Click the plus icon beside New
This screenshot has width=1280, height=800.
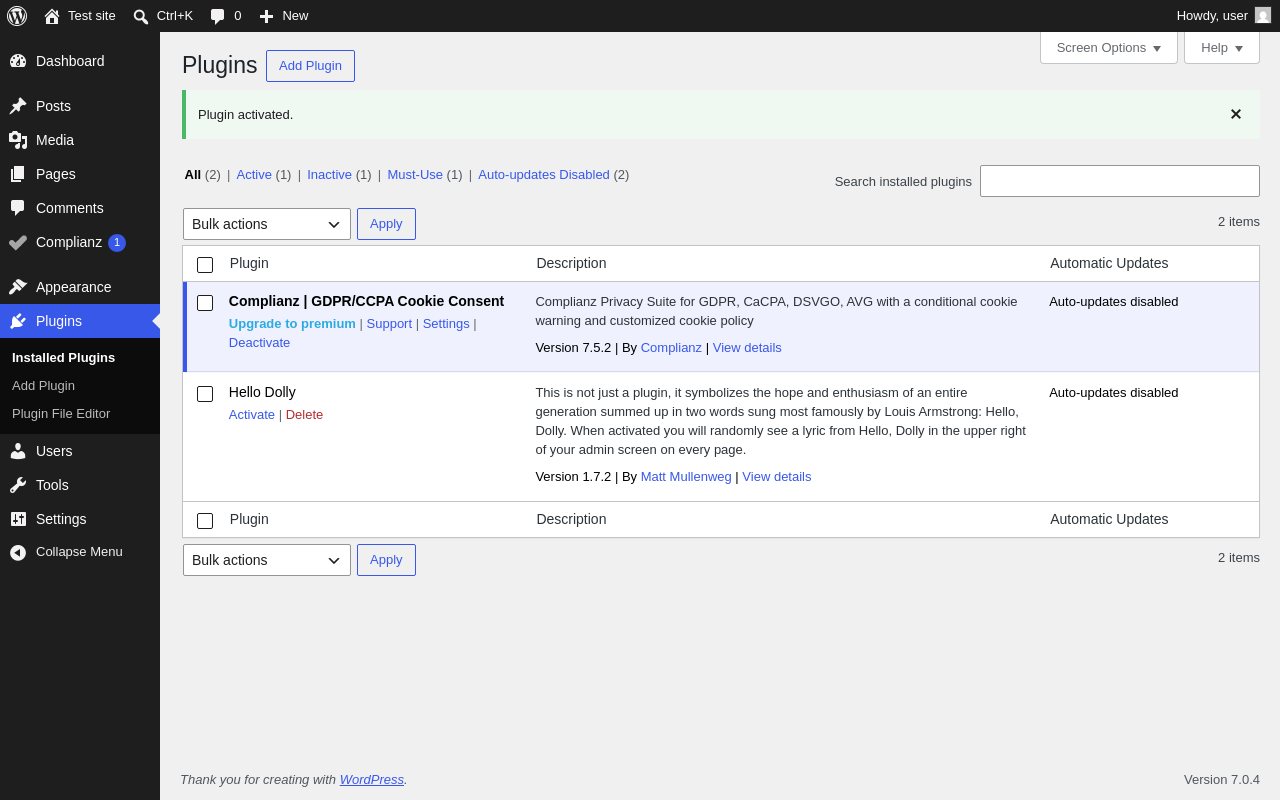(x=266, y=16)
